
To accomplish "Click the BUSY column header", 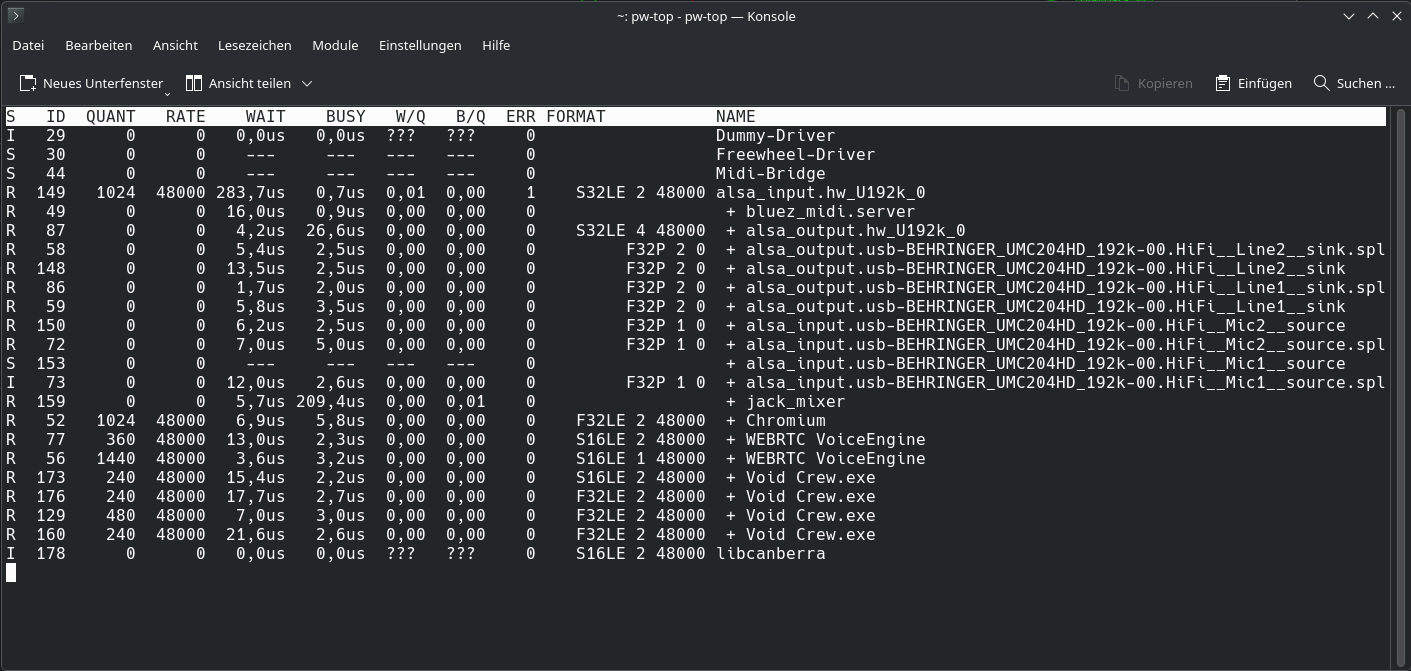I will tap(346, 116).
